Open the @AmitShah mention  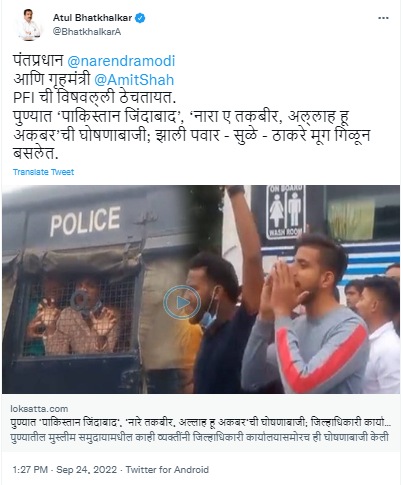[134, 80]
